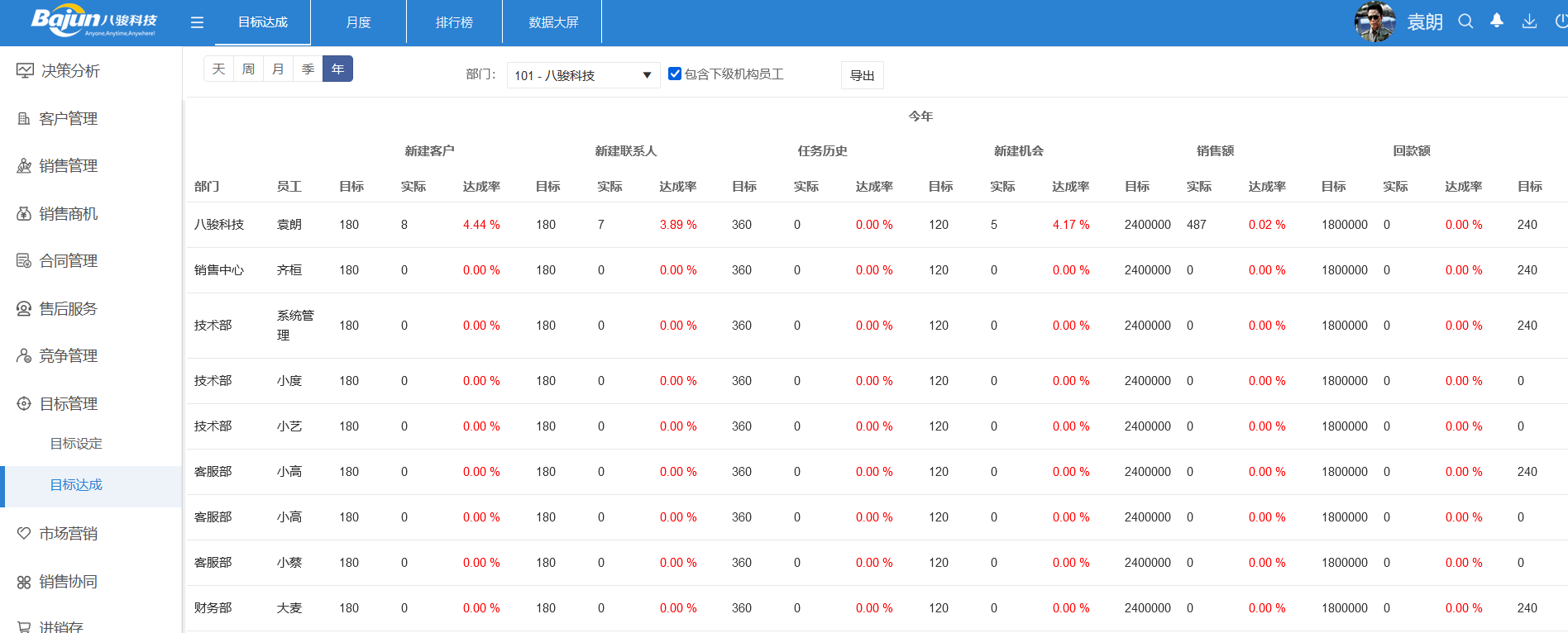Expand the 合同管理 sidebar section
The width and height of the screenshot is (1568, 633).
click(x=69, y=261)
